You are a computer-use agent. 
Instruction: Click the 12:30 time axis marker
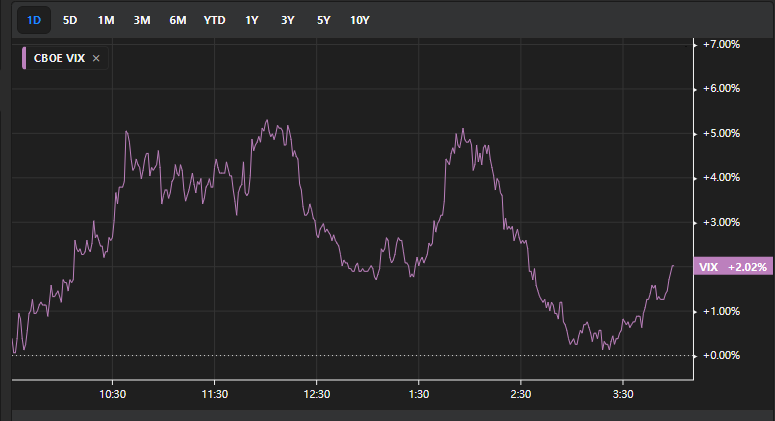pyautogui.click(x=317, y=395)
